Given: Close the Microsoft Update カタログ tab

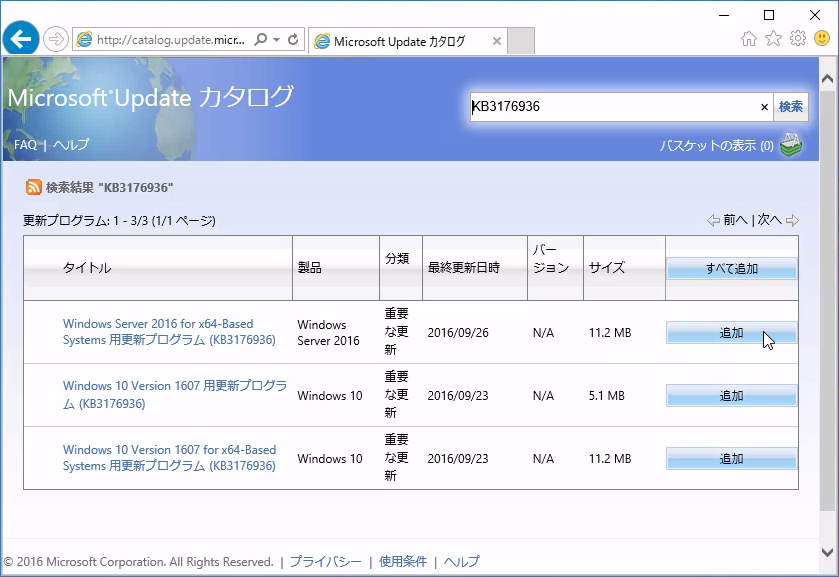Looking at the screenshot, I should pos(497,41).
